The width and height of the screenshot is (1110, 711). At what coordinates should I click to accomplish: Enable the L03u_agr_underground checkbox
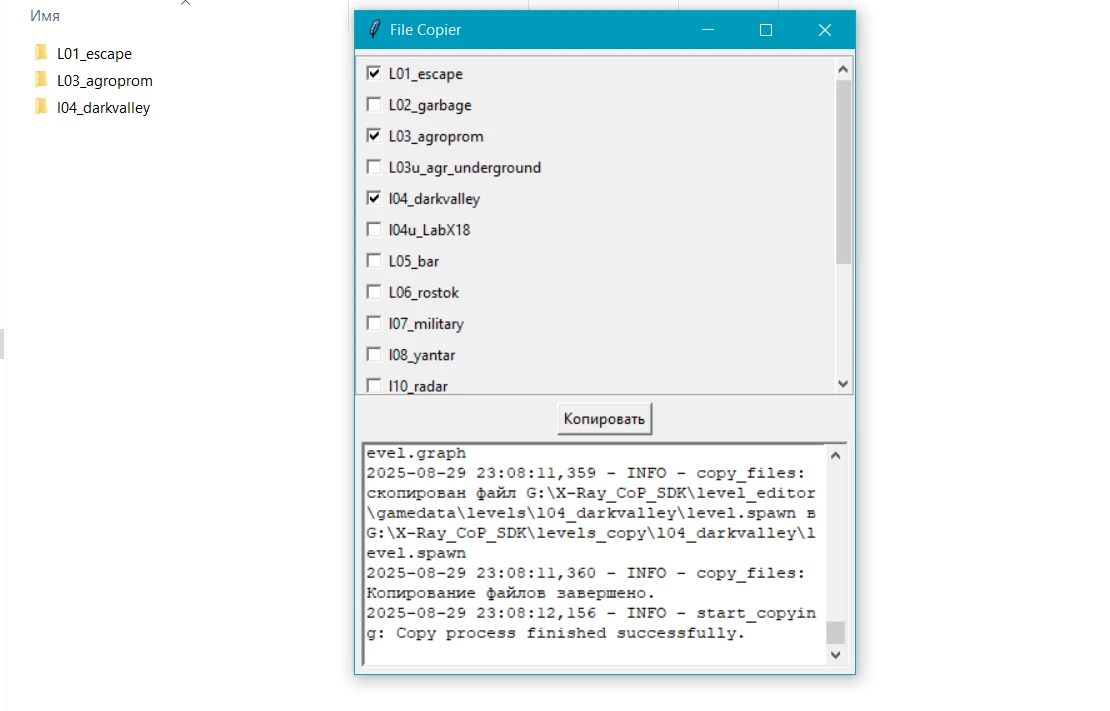pos(374,167)
